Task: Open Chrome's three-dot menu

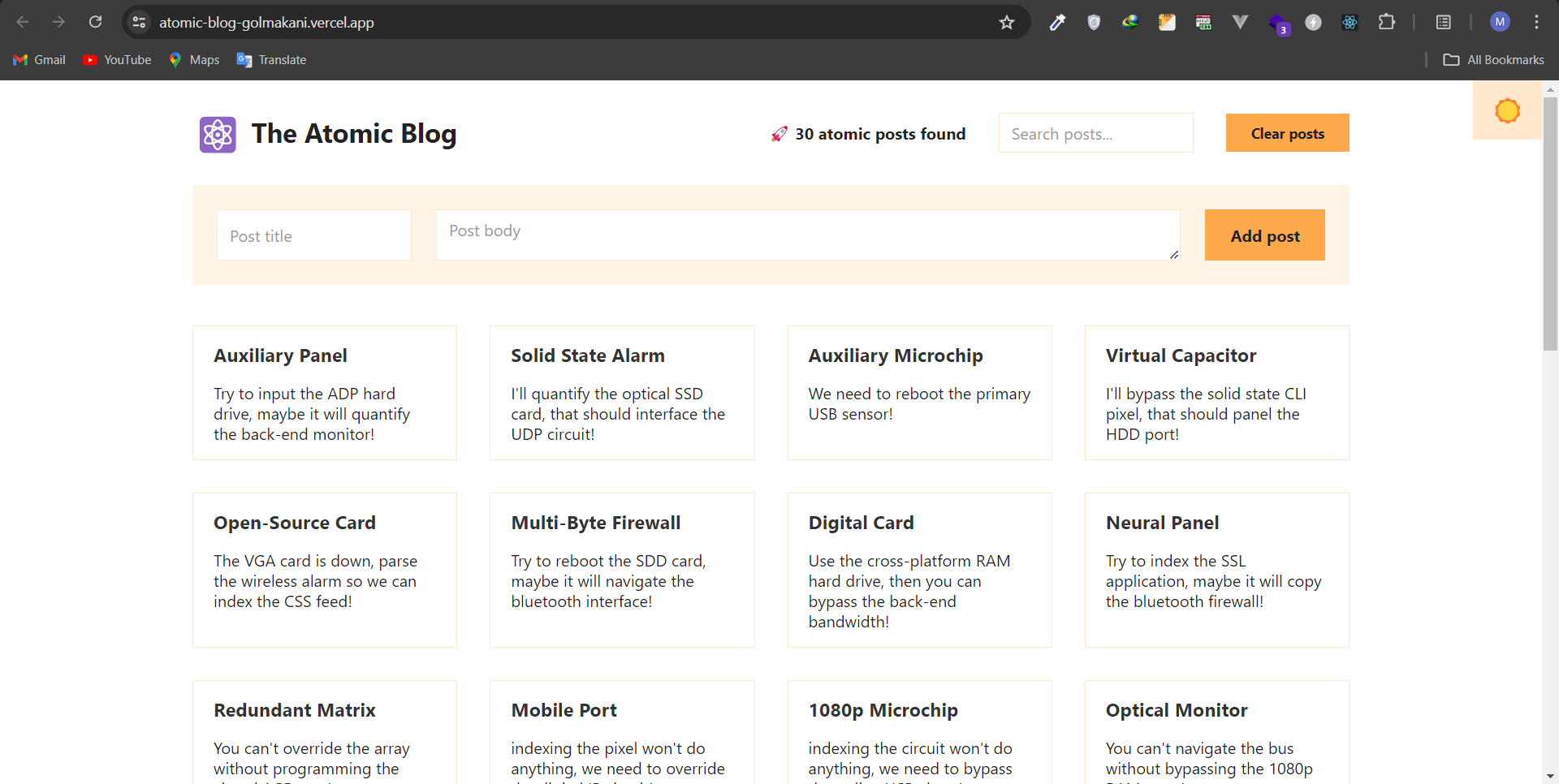Action: click(x=1536, y=23)
